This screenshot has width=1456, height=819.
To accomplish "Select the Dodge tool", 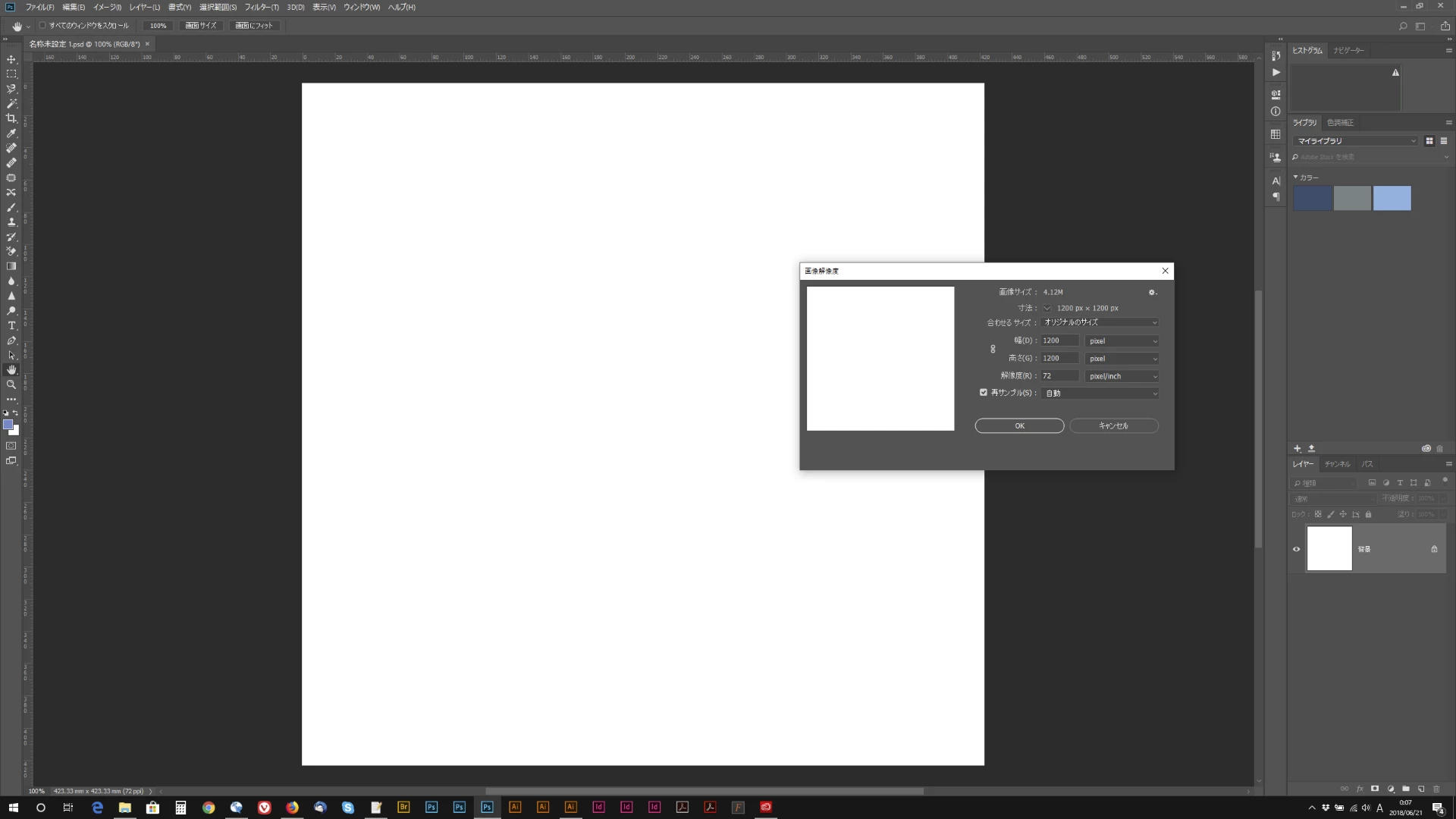I will pos(11,311).
